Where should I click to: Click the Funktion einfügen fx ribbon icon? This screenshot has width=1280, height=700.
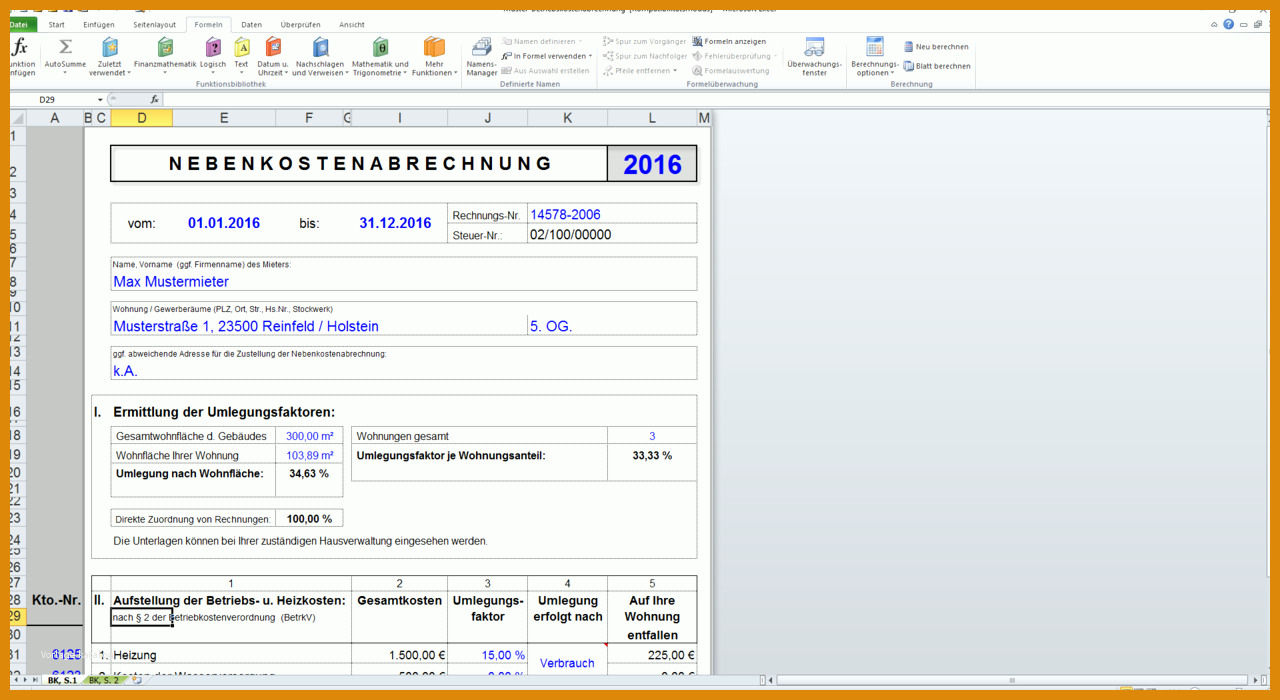click(x=20, y=57)
